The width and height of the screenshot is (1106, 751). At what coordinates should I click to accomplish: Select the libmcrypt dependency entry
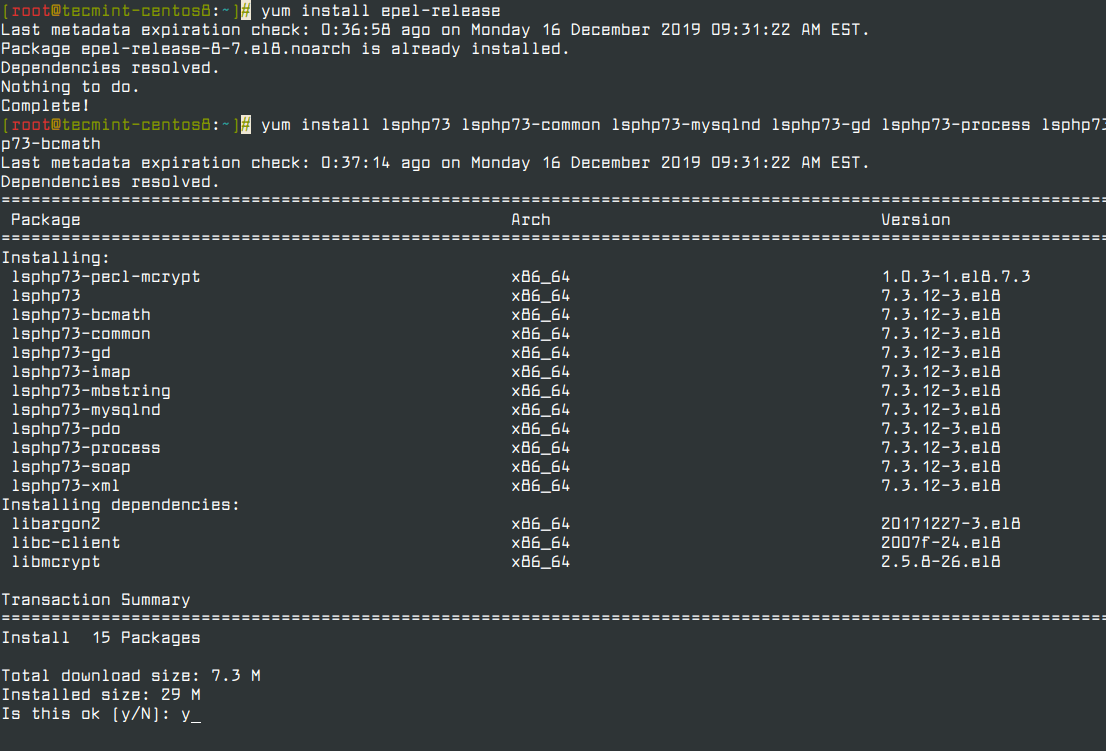[56, 562]
